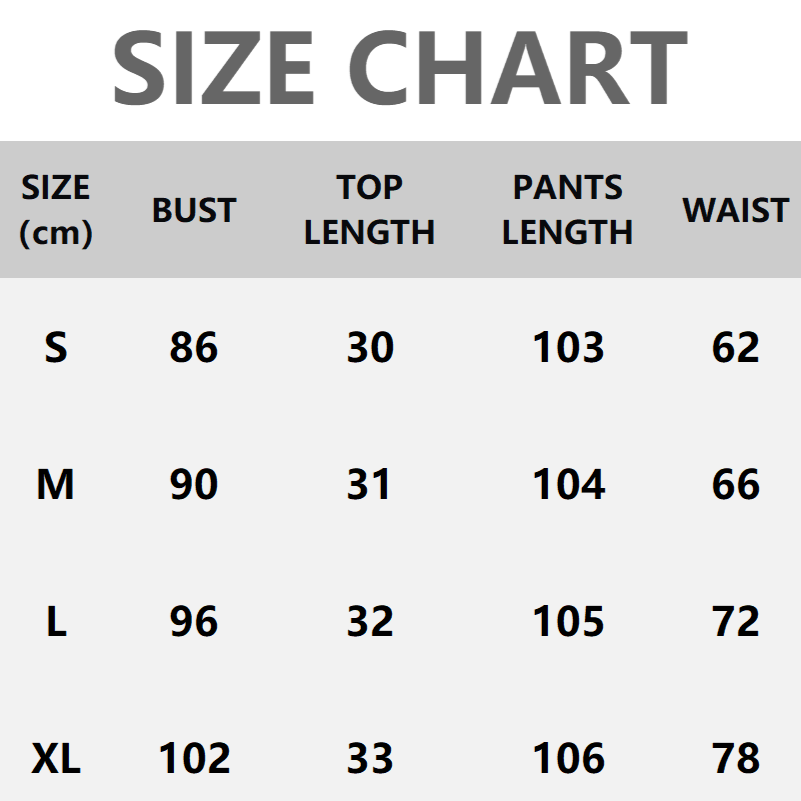Click the SIZE (cm) column header
This screenshot has height=801, width=801.
click(56, 210)
